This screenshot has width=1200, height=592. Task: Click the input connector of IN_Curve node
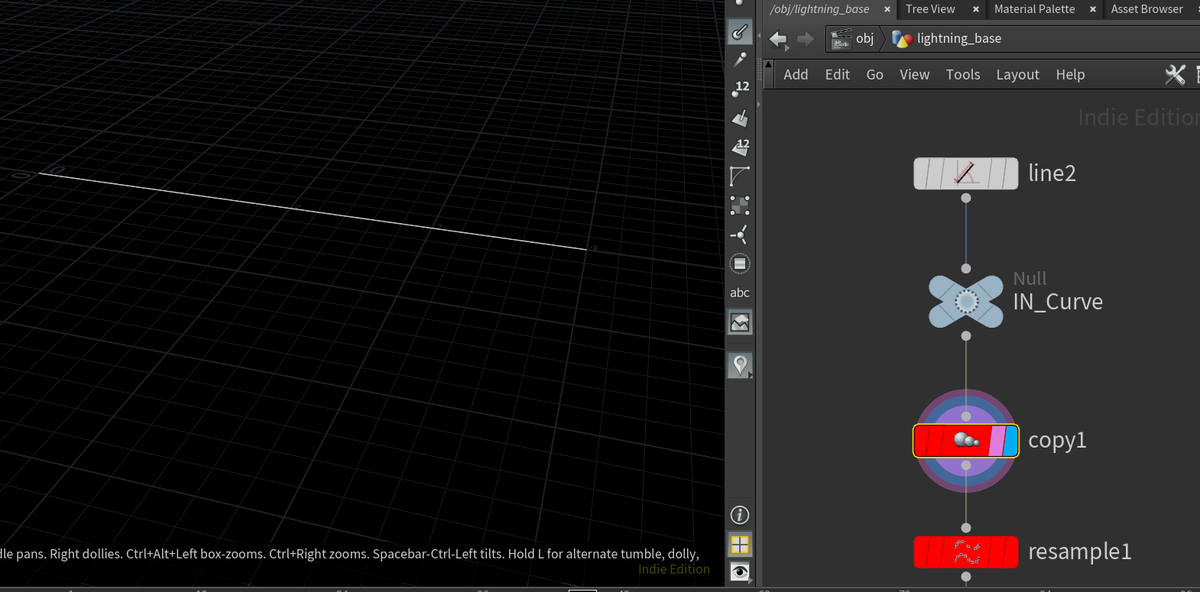point(966,269)
